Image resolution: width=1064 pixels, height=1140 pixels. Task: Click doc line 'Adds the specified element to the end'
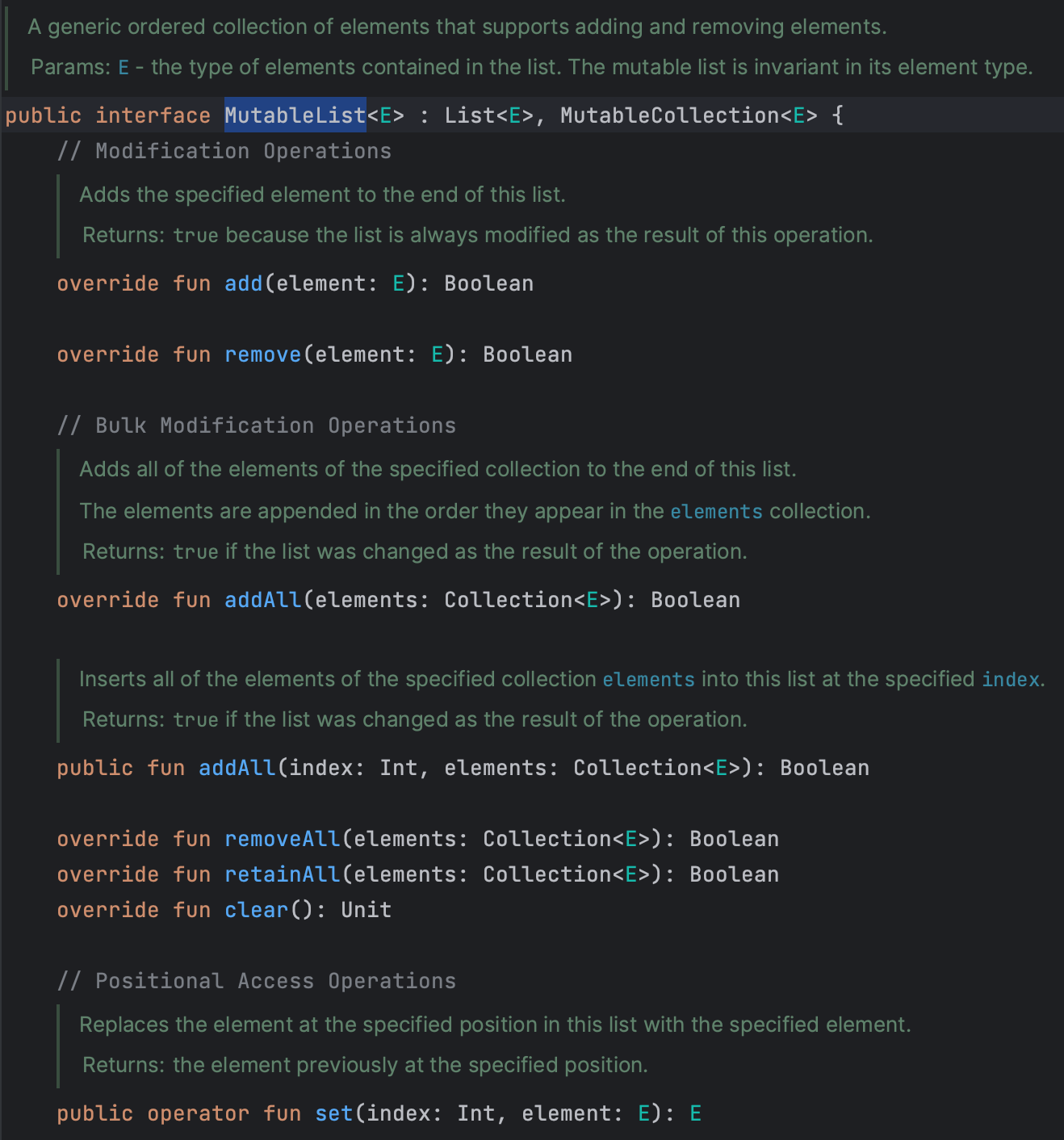click(322, 195)
